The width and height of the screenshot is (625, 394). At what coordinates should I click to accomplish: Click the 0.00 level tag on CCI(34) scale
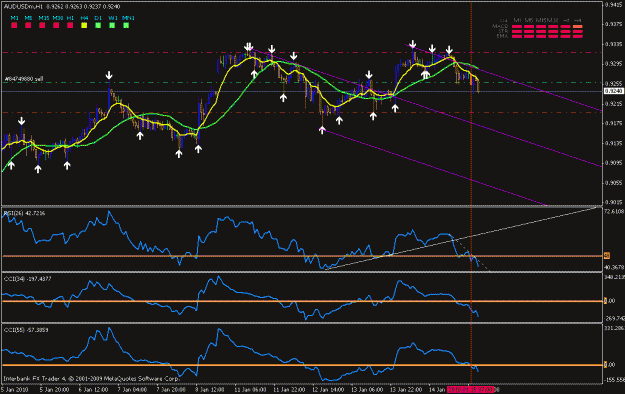pyautogui.click(x=610, y=301)
